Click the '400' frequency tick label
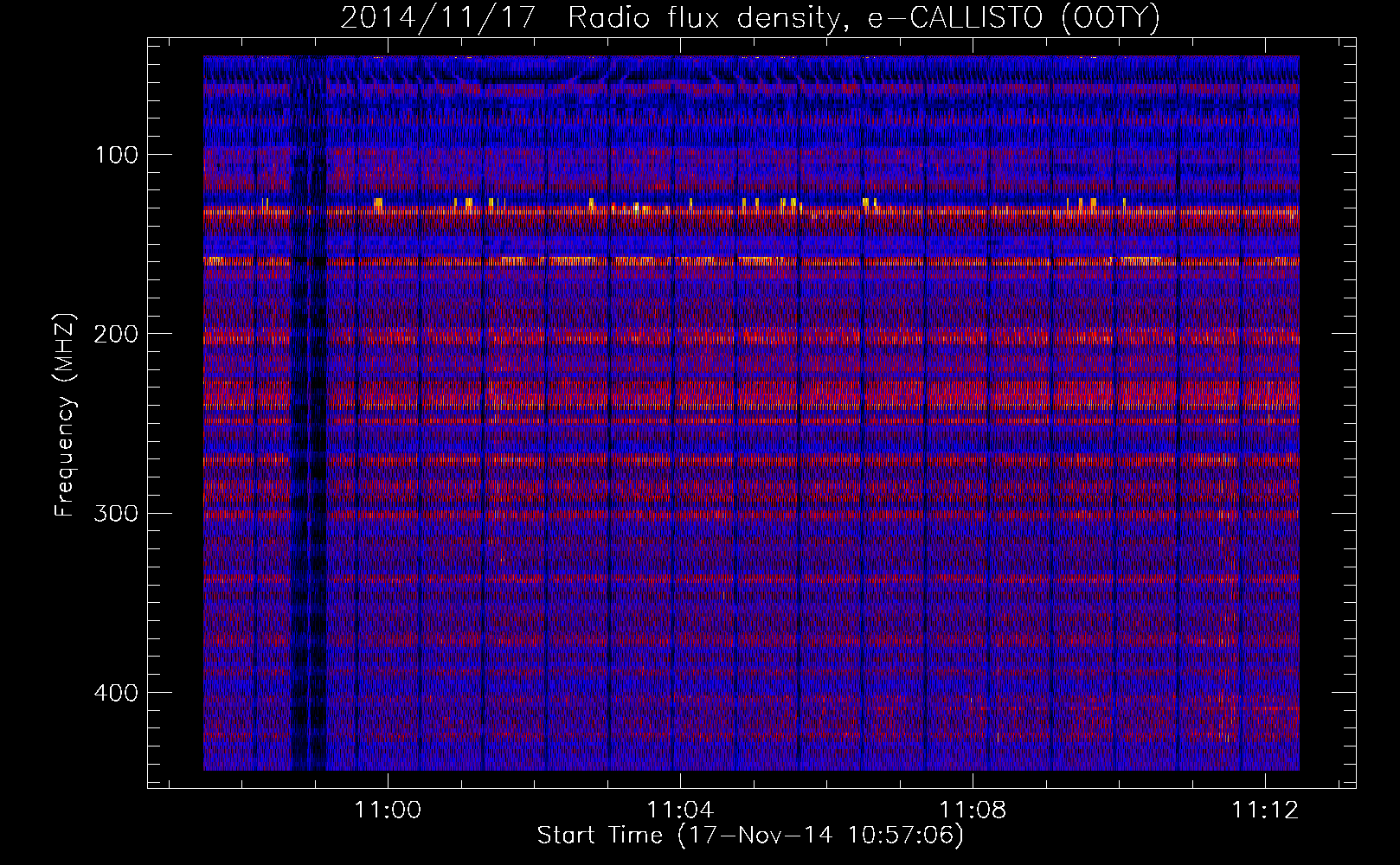Screen dimensions: 1400x865 [114, 693]
